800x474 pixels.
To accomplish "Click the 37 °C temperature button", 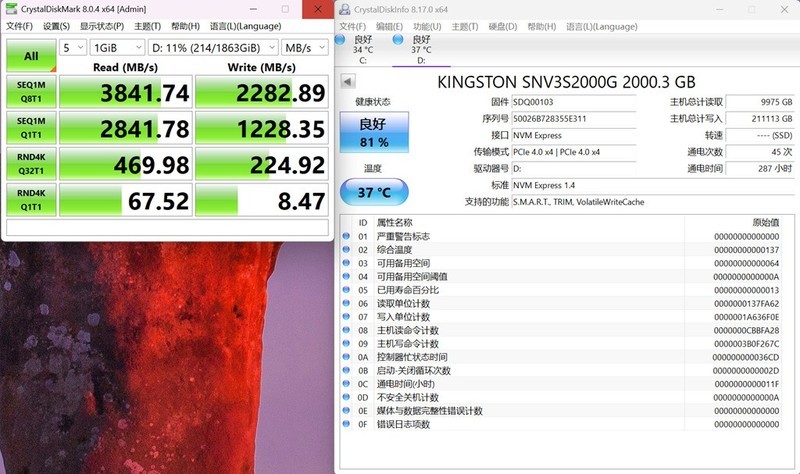I will pos(374,192).
